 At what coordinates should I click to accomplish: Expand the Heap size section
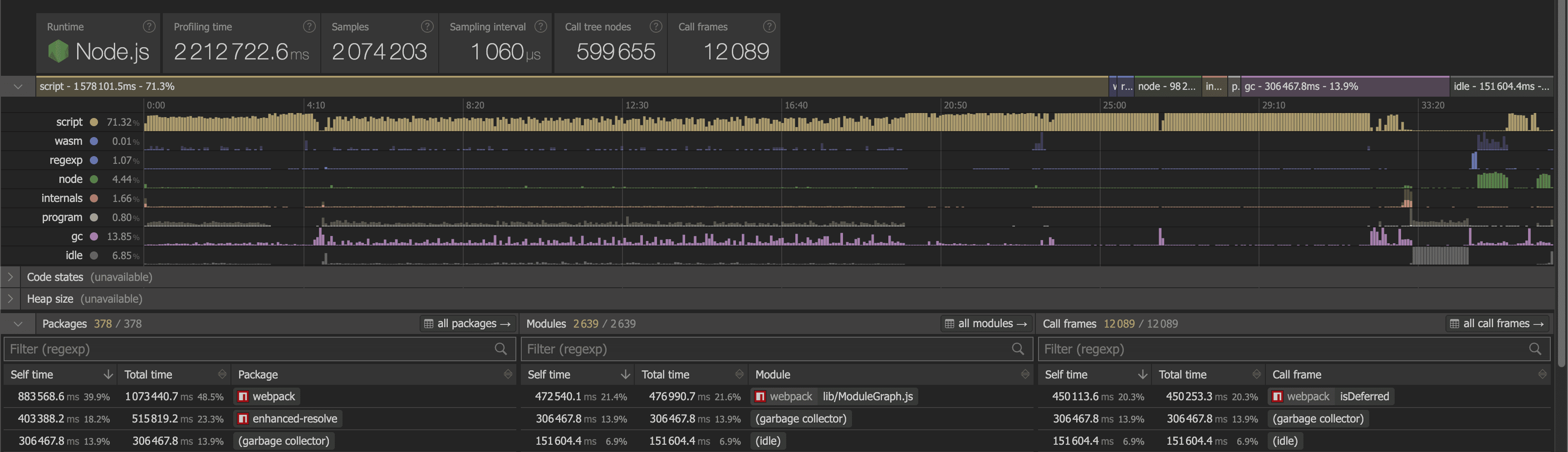pos(10,299)
